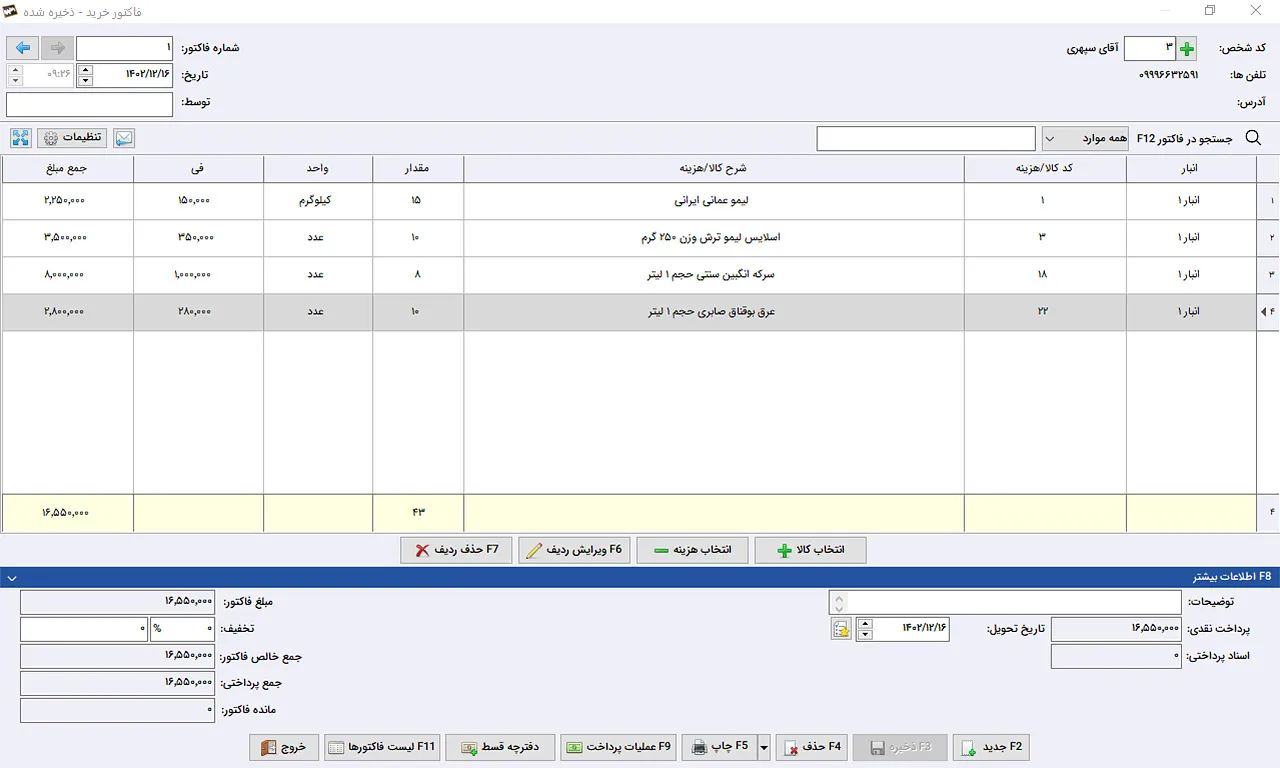
Task: Click the green plus beside کد شخص
Action: 1187,48
